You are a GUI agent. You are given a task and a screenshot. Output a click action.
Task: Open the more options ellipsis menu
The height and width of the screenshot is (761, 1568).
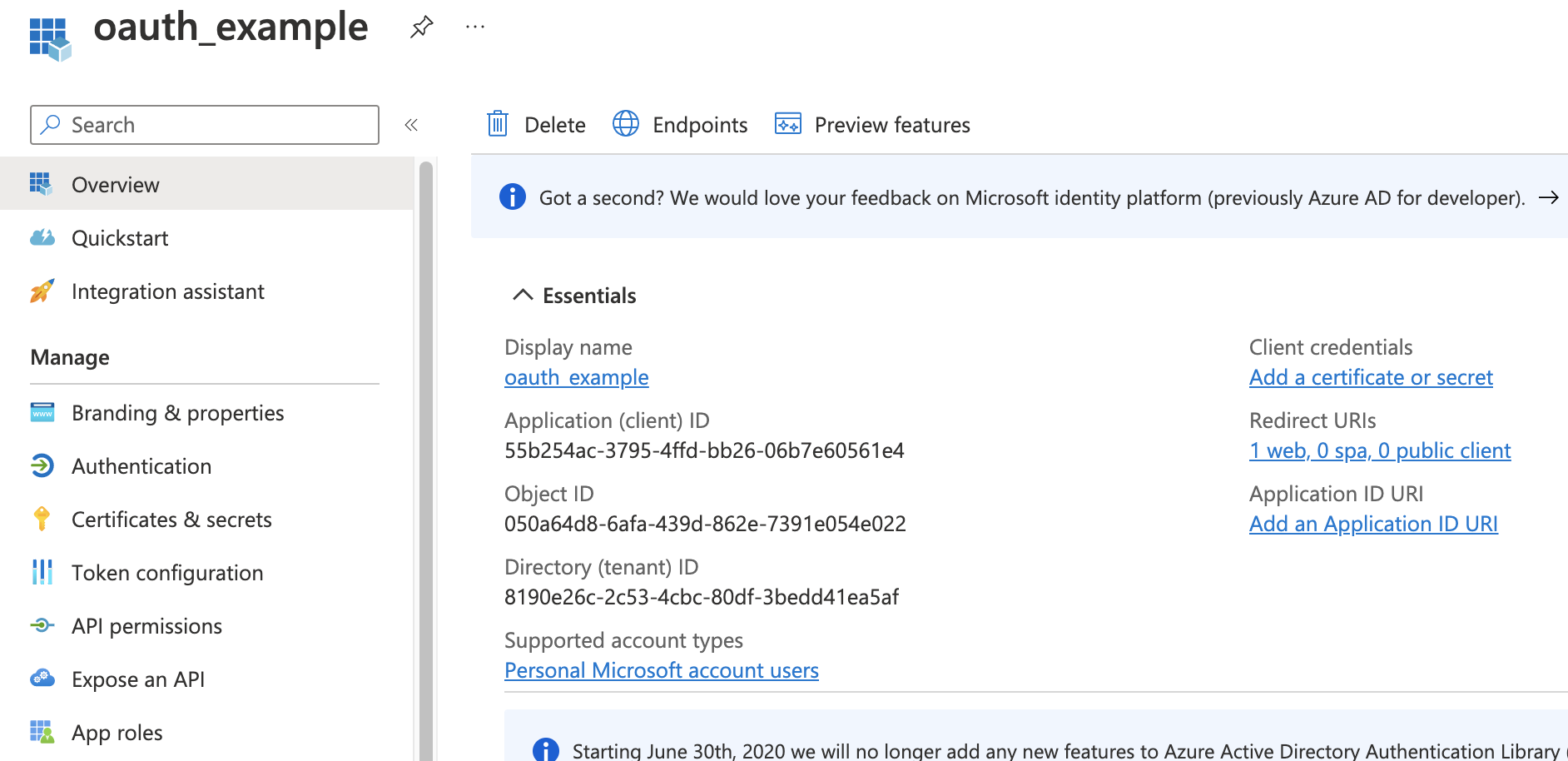pos(475,27)
